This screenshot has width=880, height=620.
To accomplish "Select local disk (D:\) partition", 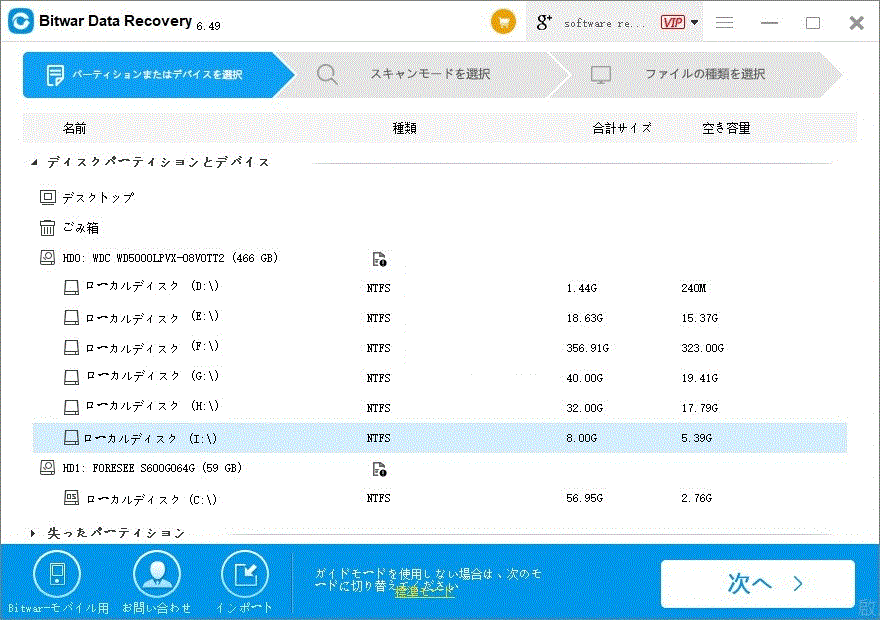I will pos(150,288).
